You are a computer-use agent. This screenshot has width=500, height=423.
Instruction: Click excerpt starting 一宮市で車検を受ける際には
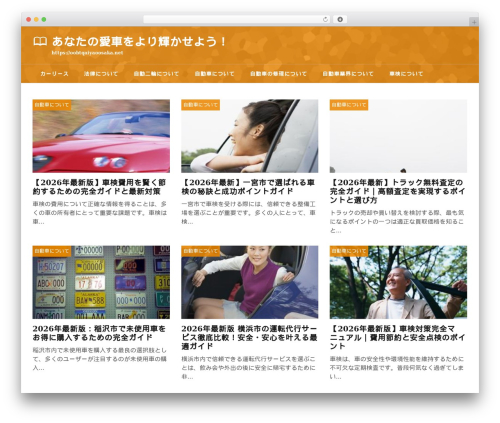coord(248,213)
